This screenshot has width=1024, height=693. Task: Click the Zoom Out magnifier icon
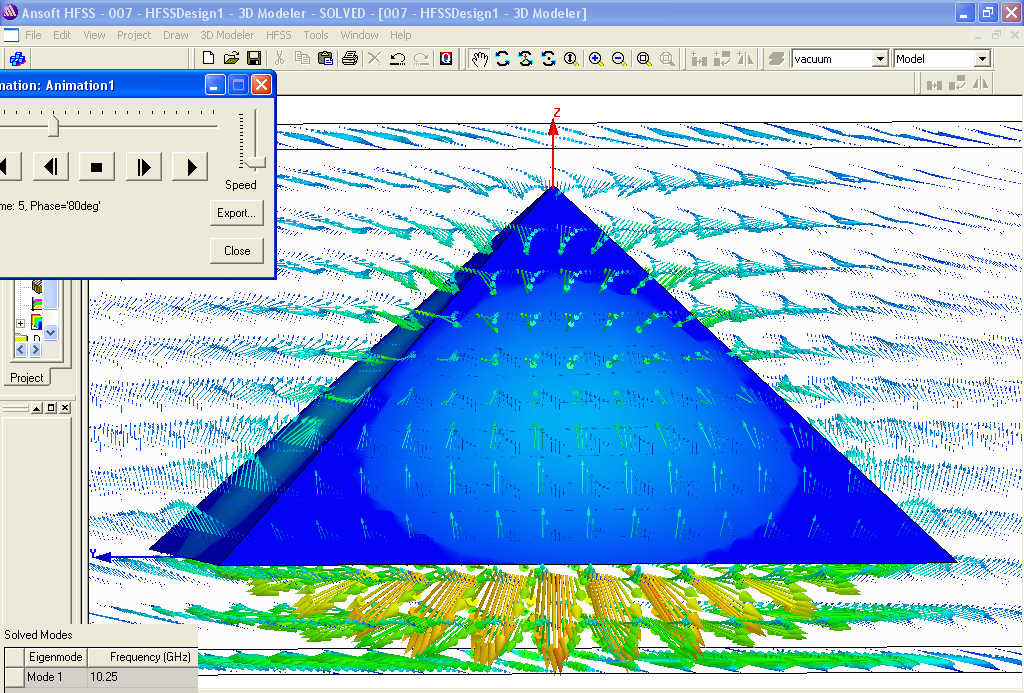click(618, 59)
